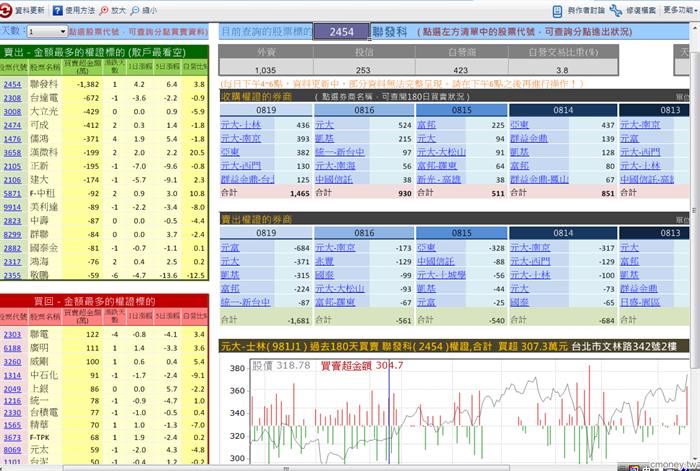700x471 pixels.
Task: Select stock code 2105 正新
Action: 12,166
